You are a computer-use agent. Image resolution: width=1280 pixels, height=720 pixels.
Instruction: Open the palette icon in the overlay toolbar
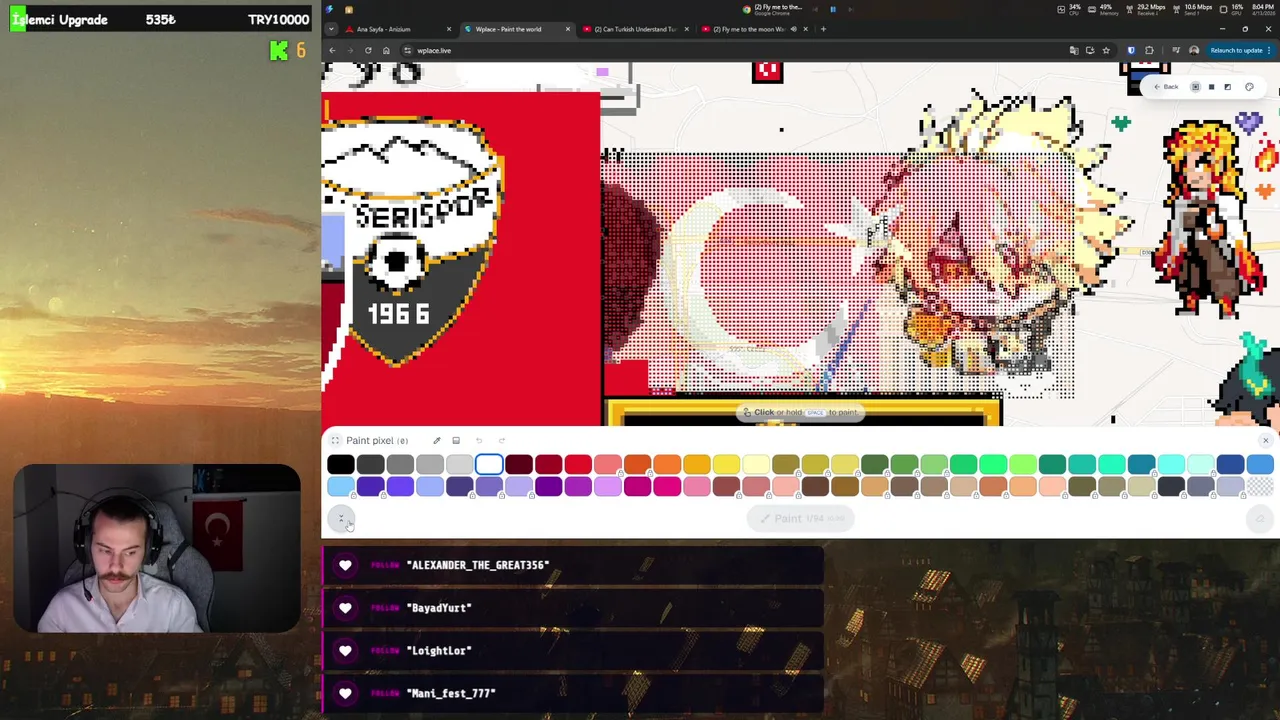coord(1249,87)
